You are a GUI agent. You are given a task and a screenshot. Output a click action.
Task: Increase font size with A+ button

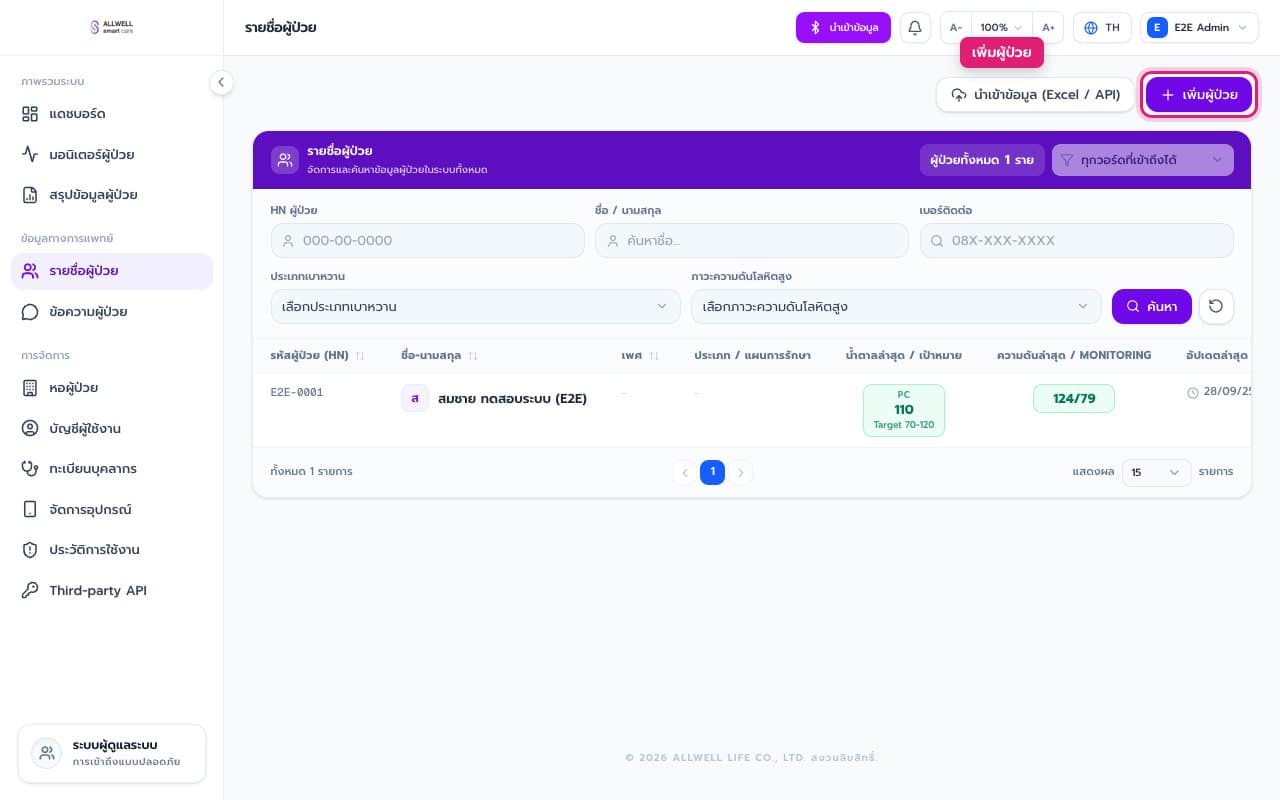coord(1048,27)
